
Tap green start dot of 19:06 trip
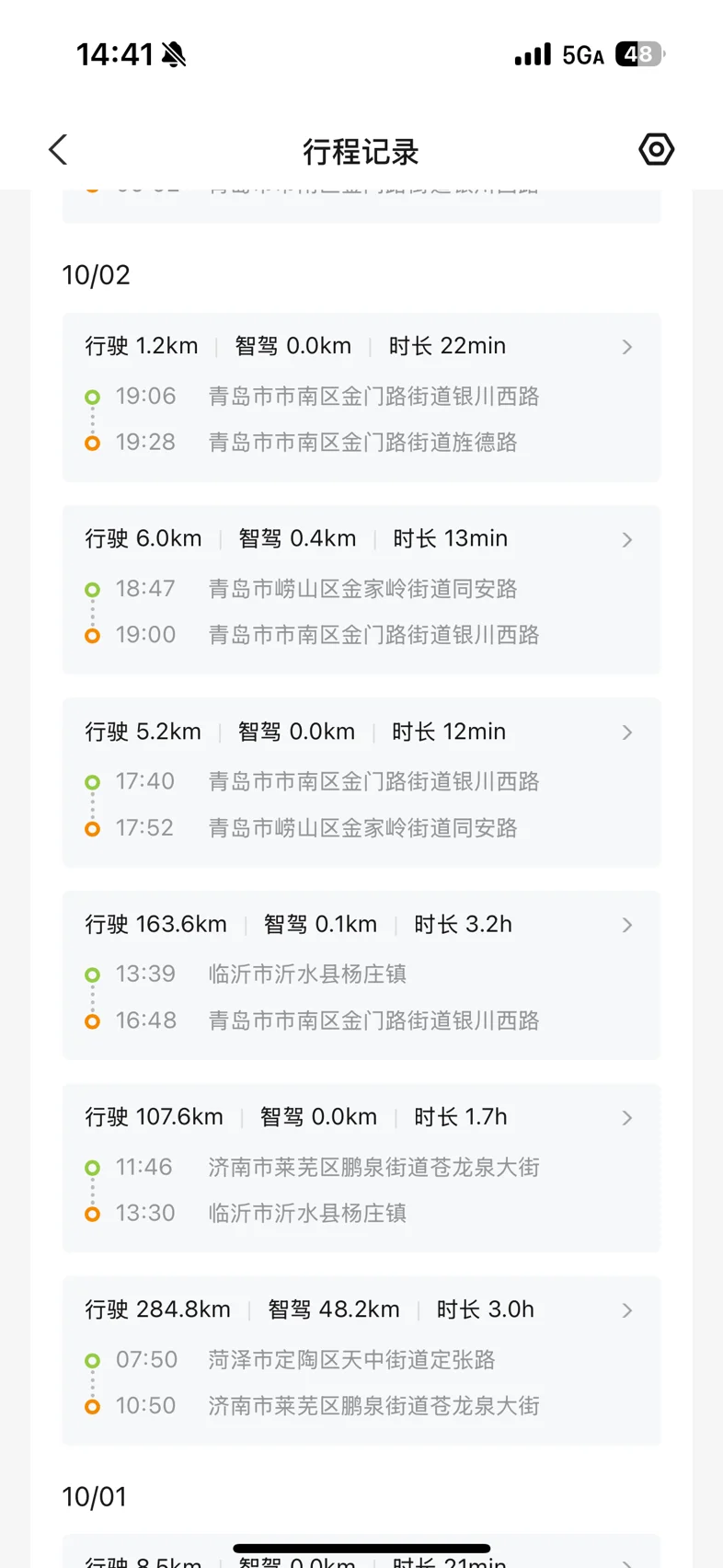point(92,398)
